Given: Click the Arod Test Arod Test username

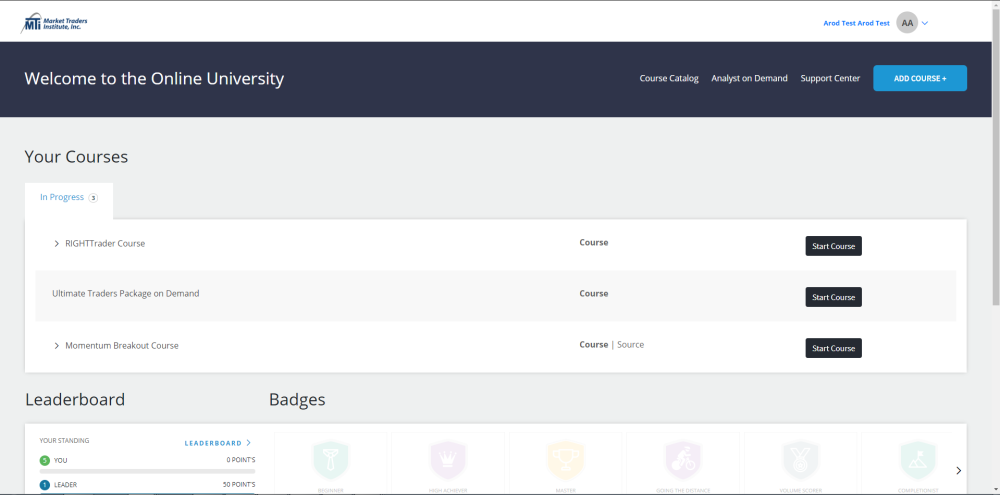Looking at the screenshot, I should pyautogui.click(x=857, y=23).
